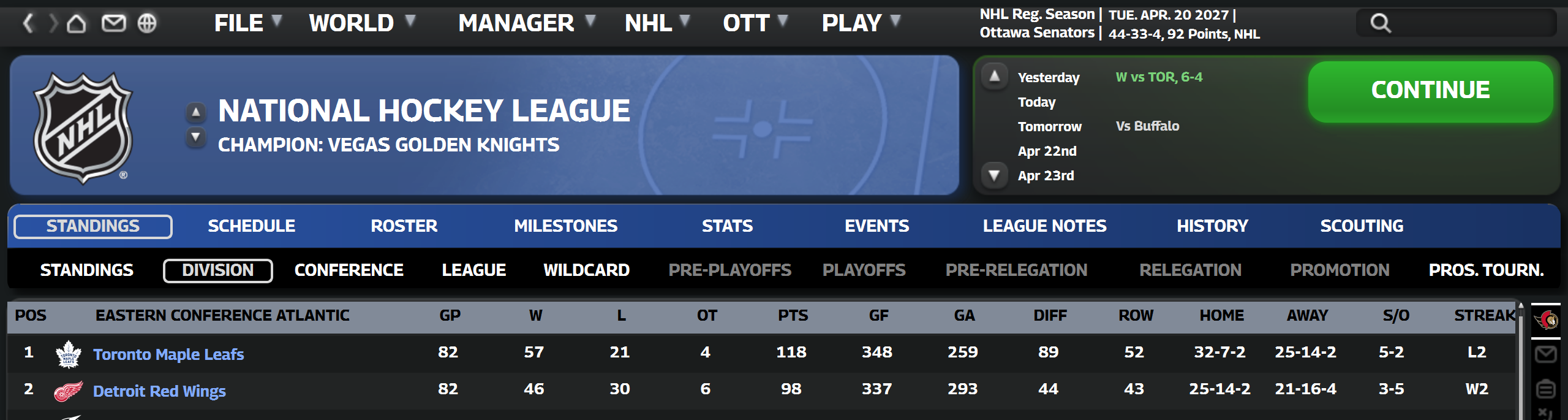The height and width of the screenshot is (420, 1568).
Task: Click the Ottawa Senators logo in sidebar
Action: [x=1546, y=319]
